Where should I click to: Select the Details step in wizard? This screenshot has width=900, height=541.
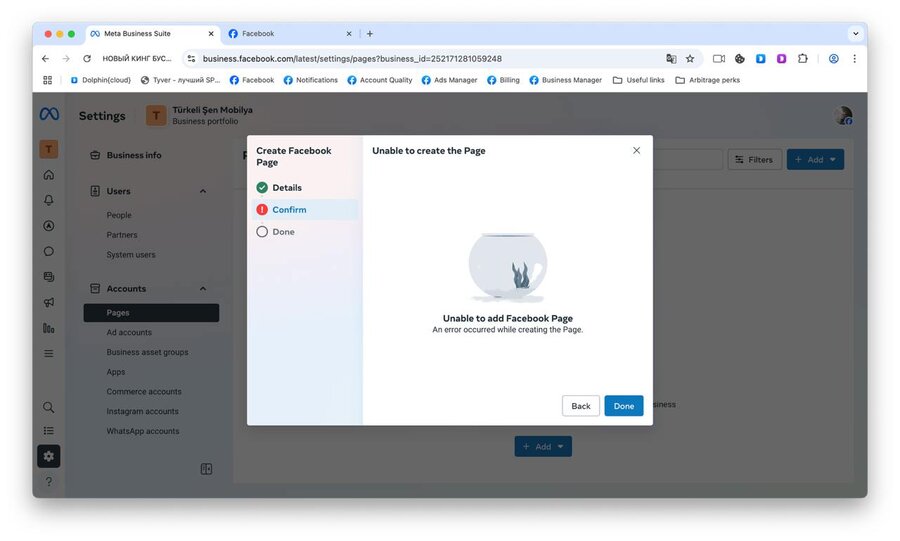286,188
